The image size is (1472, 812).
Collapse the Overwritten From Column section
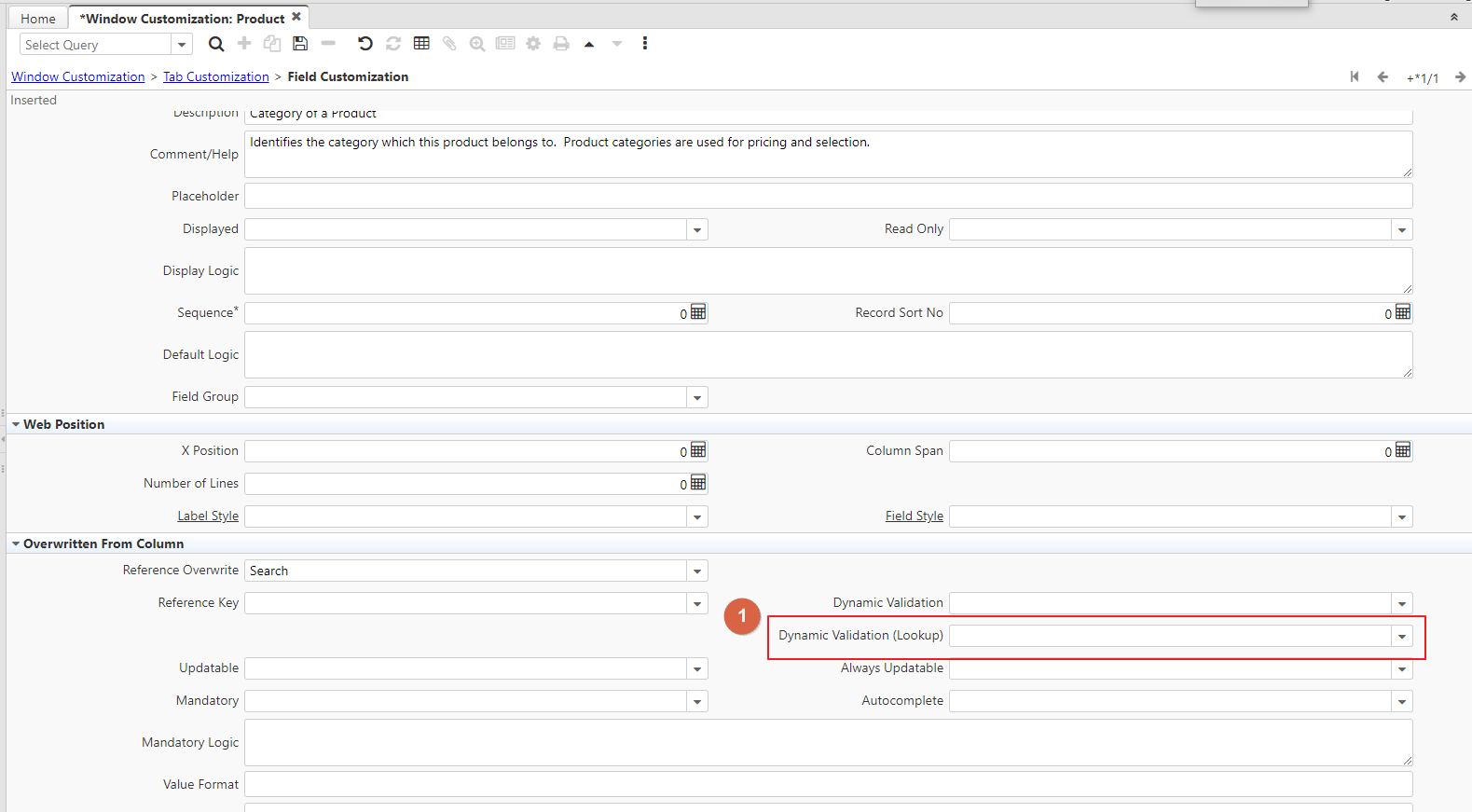click(16, 544)
